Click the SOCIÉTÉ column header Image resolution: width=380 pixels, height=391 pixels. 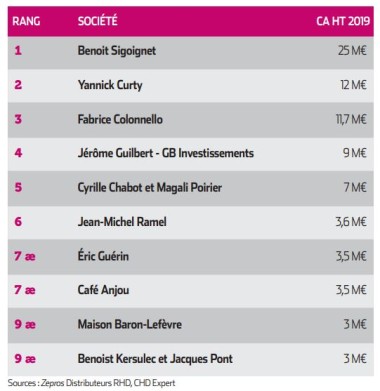click(98, 21)
